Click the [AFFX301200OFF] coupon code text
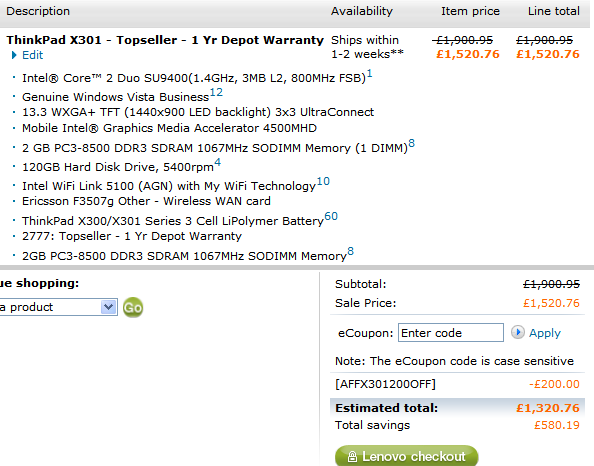 pos(385,384)
